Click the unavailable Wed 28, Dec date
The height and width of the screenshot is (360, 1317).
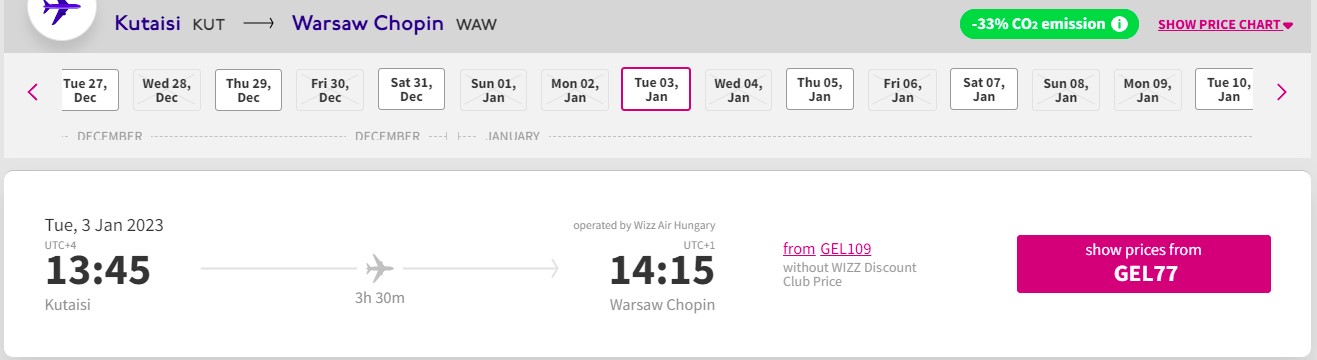point(166,89)
